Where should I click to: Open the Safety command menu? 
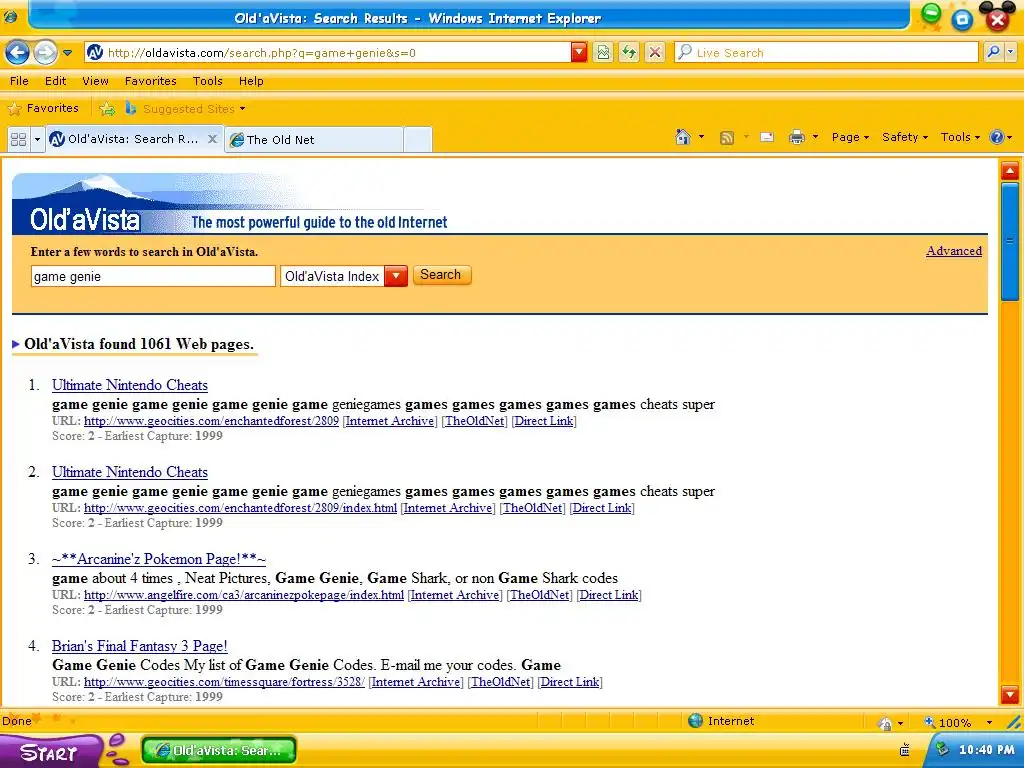(904, 137)
